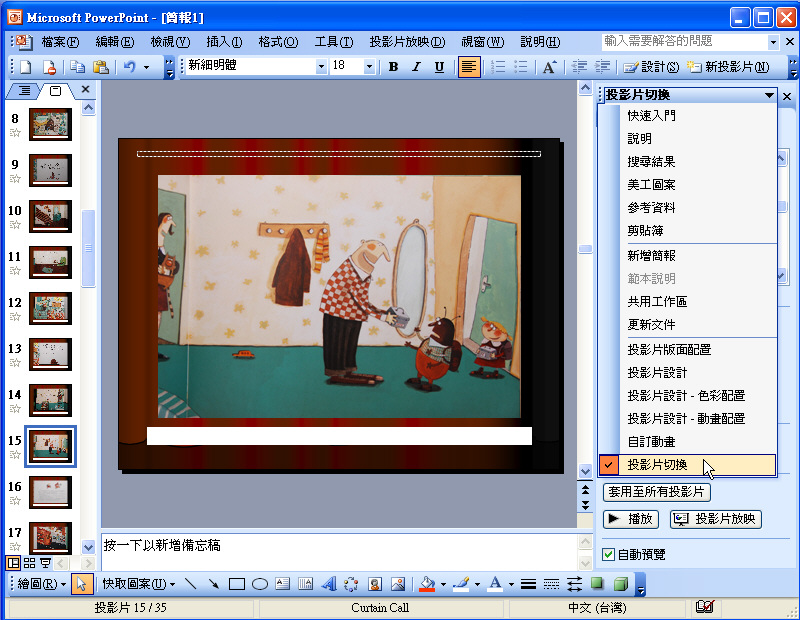The width and height of the screenshot is (800, 620).
Task: Start slide show from view icon
Action: pyautogui.click(x=45, y=563)
